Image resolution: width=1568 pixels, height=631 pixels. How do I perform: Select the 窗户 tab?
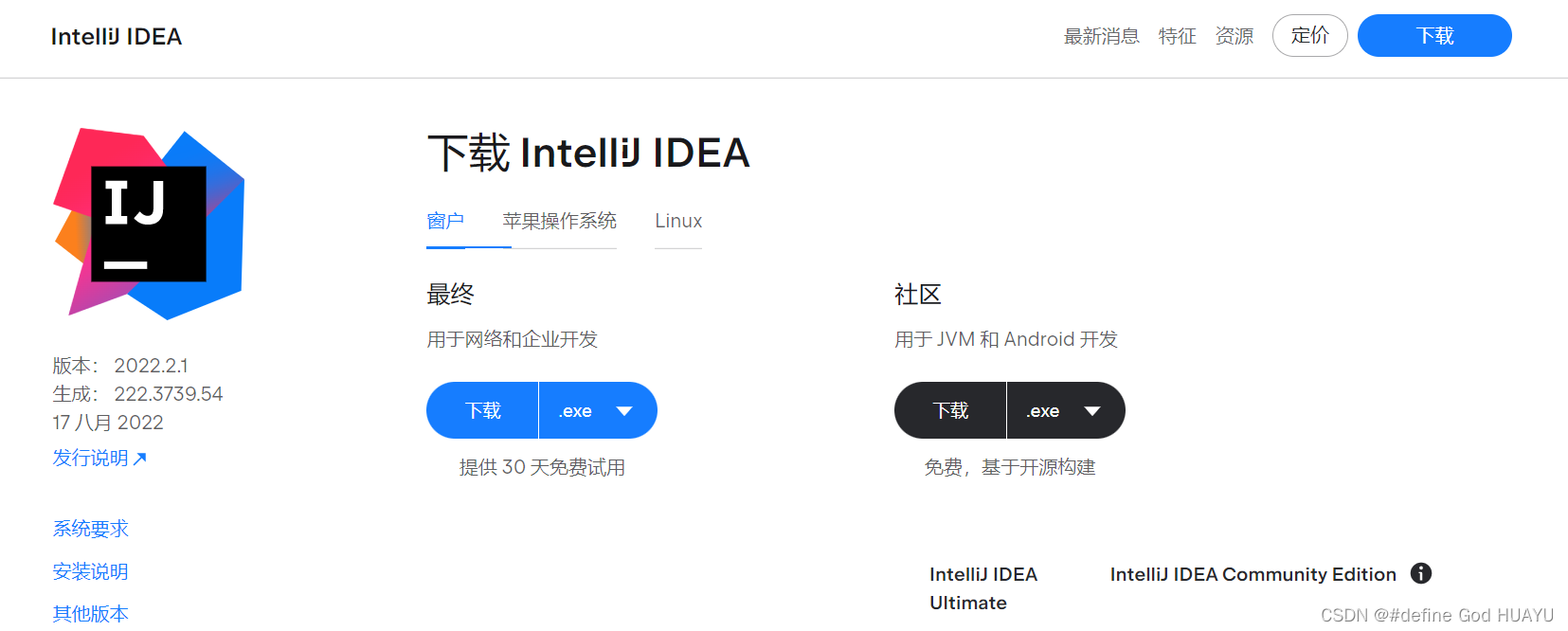(x=445, y=221)
